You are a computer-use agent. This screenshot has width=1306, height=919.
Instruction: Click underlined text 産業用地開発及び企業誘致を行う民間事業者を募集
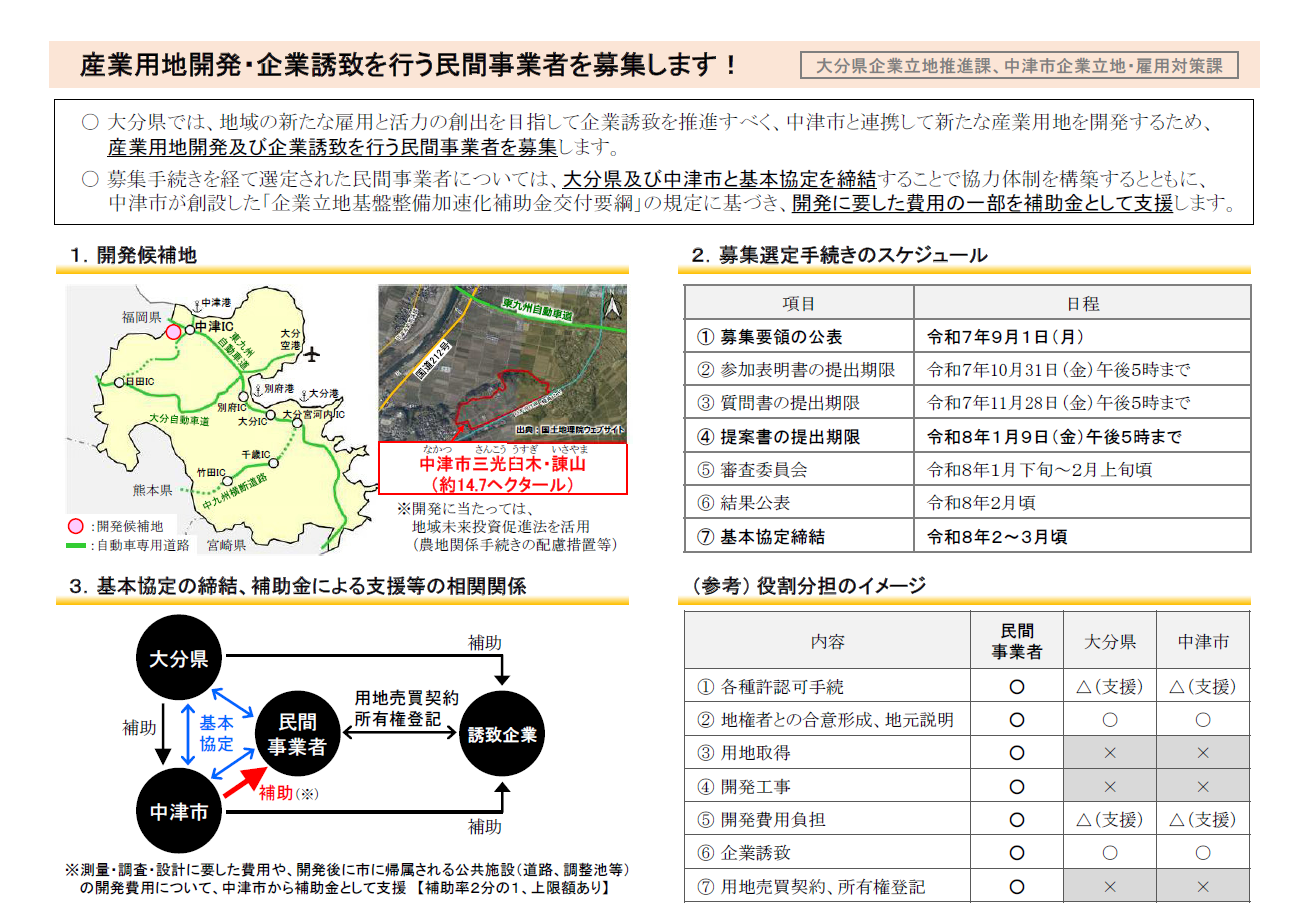pyautogui.click(x=332, y=148)
